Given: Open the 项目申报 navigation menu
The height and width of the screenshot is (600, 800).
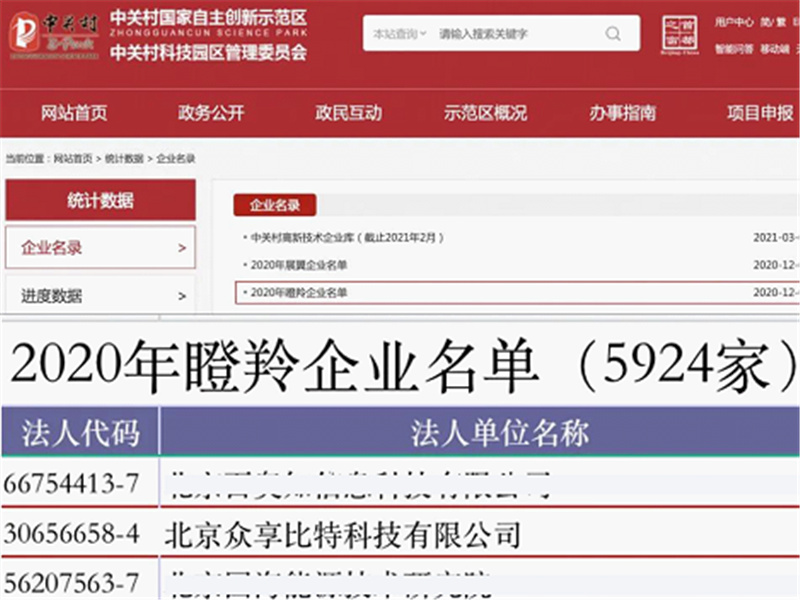Looking at the screenshot, I should [x=760, y=113].
